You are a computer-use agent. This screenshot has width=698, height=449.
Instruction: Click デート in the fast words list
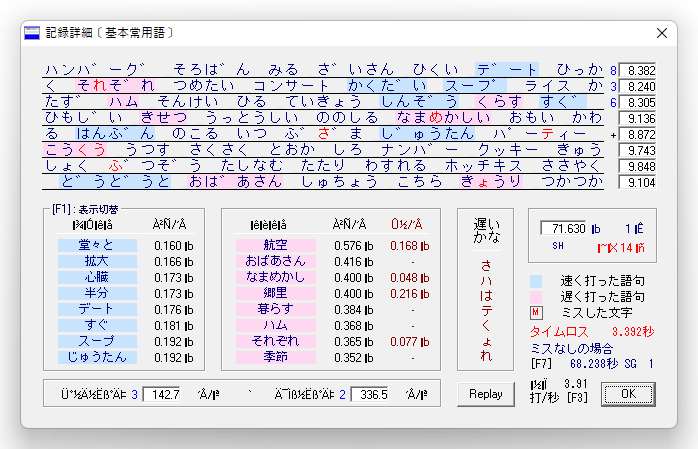point(97,309)
